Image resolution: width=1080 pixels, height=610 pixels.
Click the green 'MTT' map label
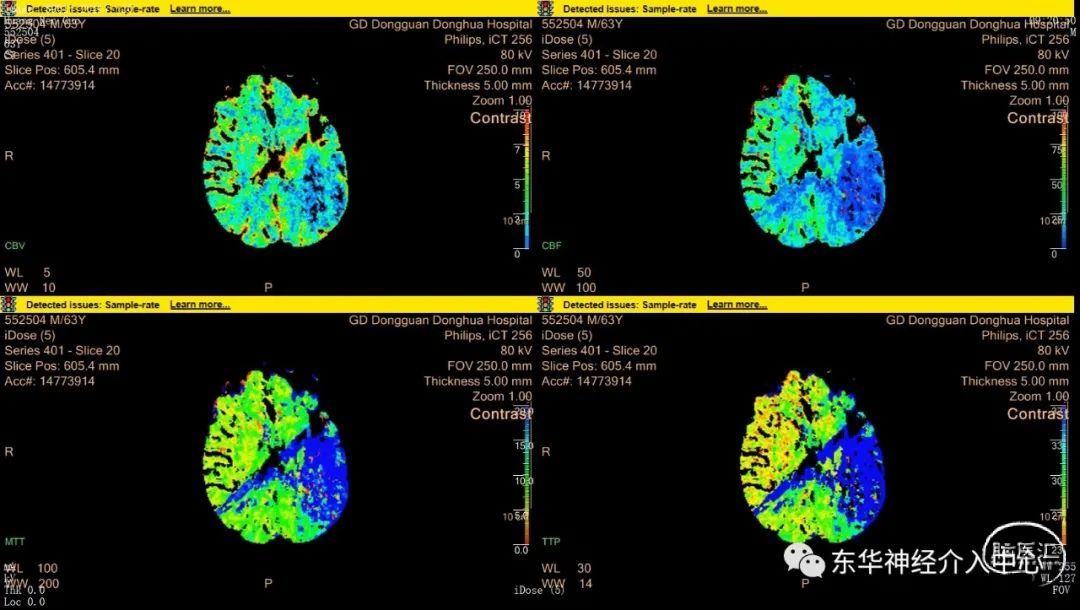click(14, 542)
